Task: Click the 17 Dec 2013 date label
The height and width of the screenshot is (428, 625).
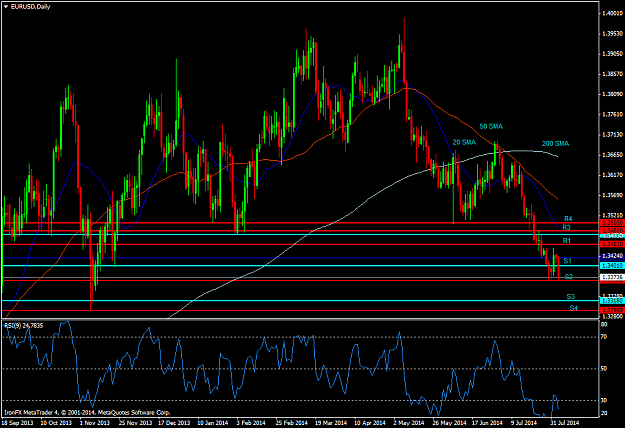Action: tap(174, 422)
